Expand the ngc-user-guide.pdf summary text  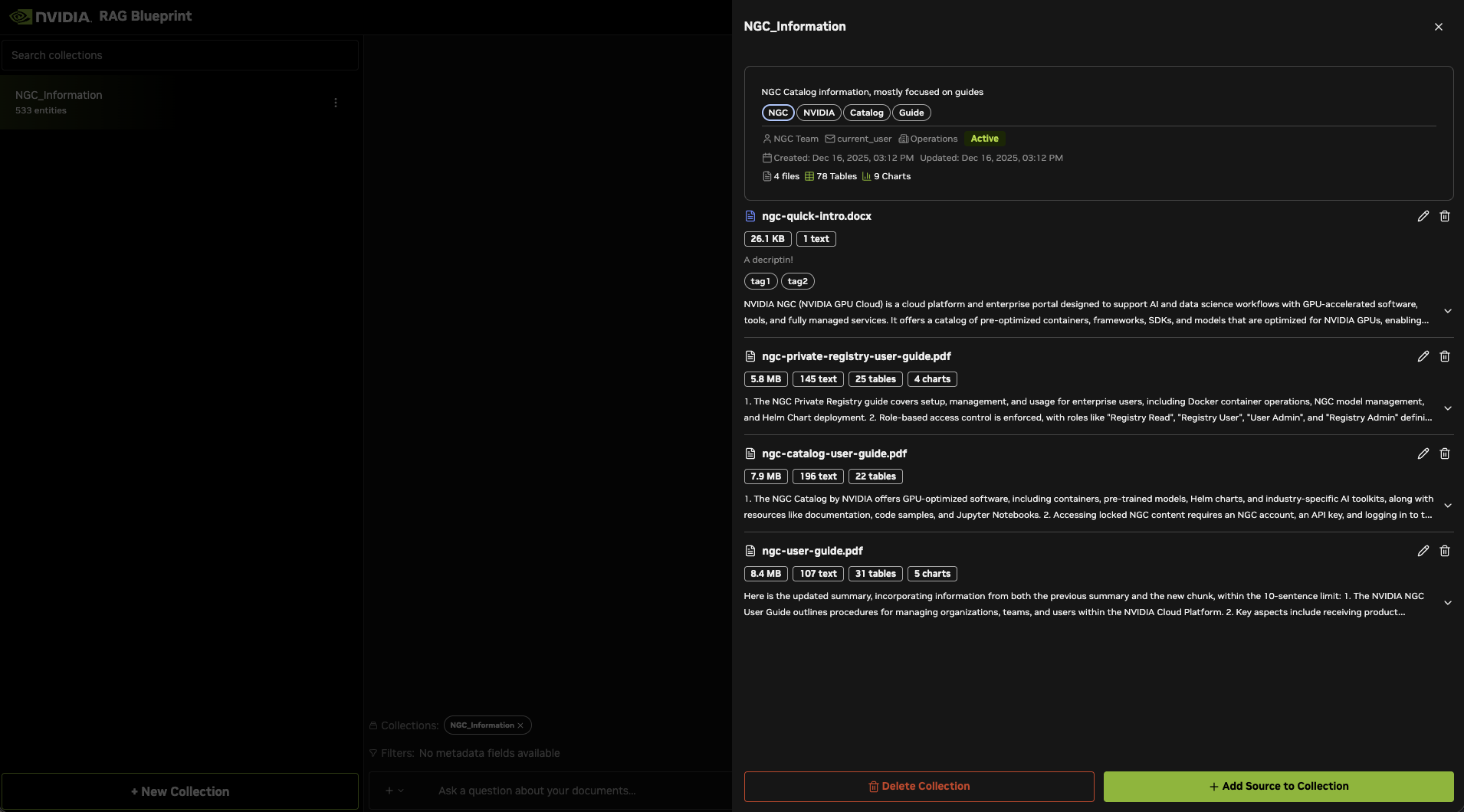tap(1447, 604)
